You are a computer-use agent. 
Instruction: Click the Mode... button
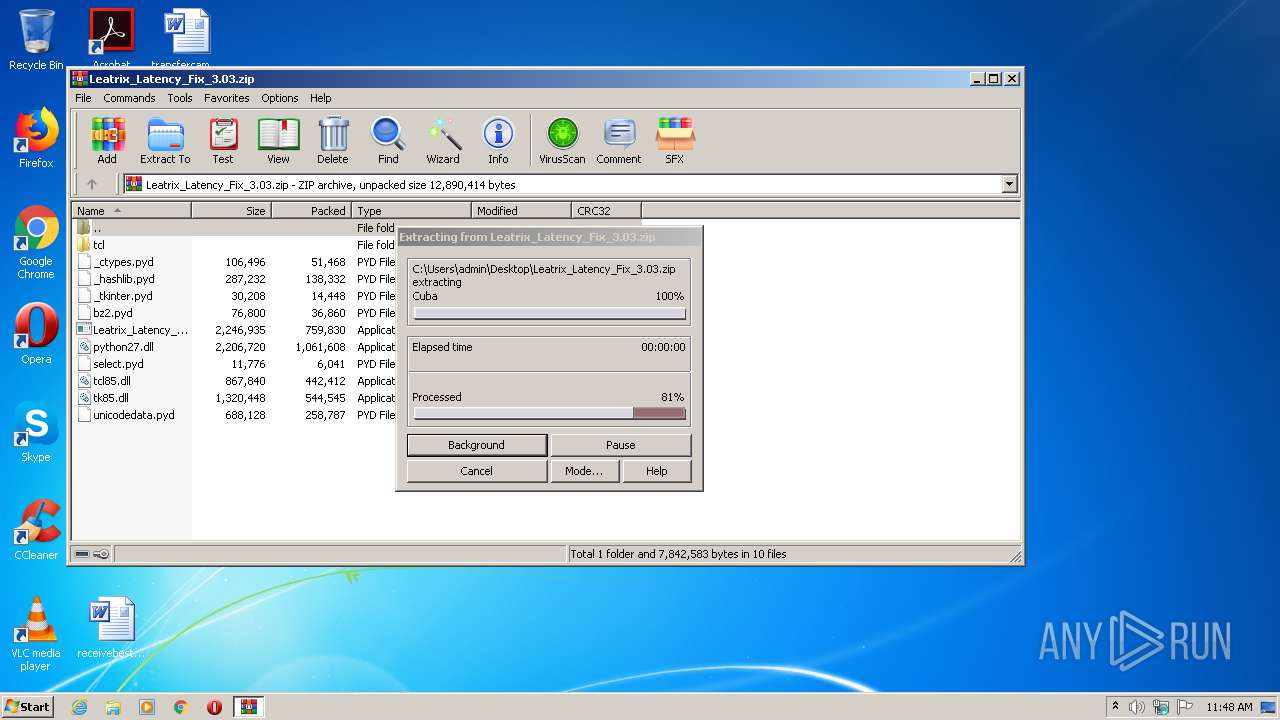pos(584,471)
